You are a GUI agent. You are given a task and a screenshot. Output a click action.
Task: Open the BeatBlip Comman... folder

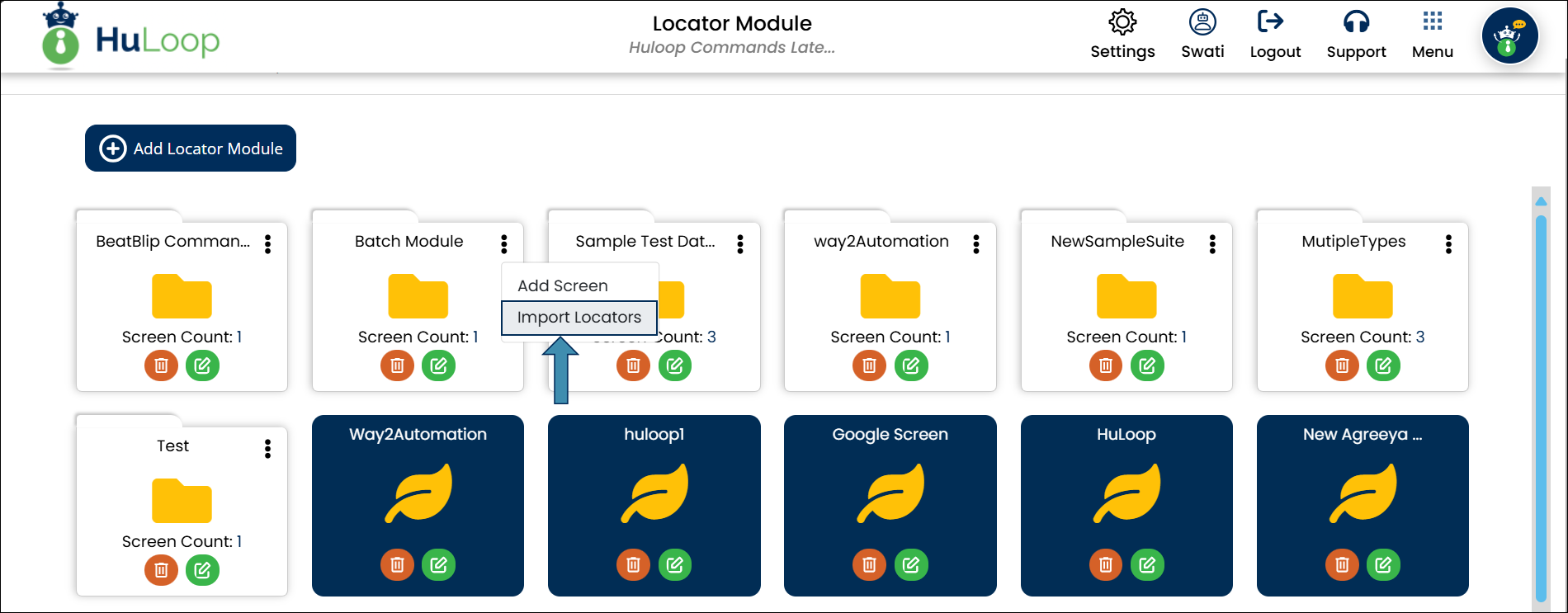[182, 296]
